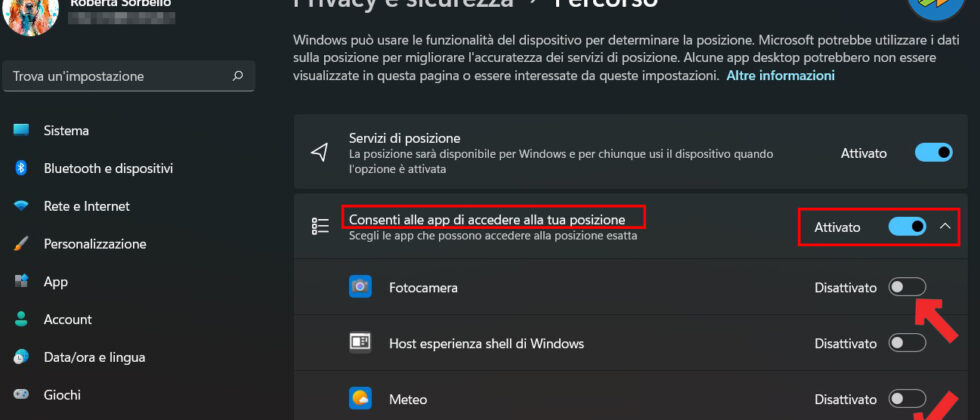Enable location for Meteo

[907, 399]
